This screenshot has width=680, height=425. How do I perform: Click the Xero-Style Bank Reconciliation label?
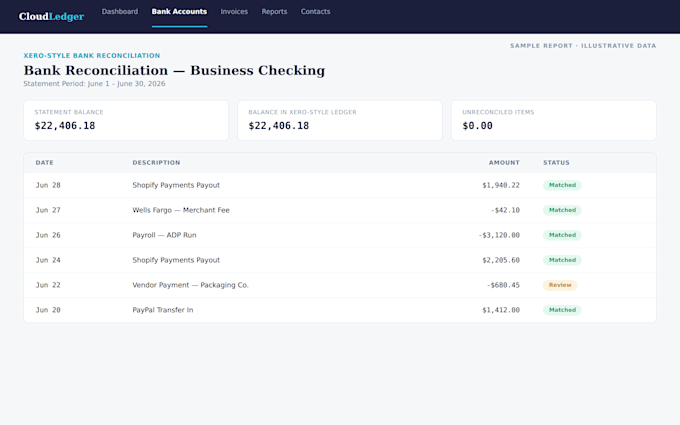pos(92,56)
